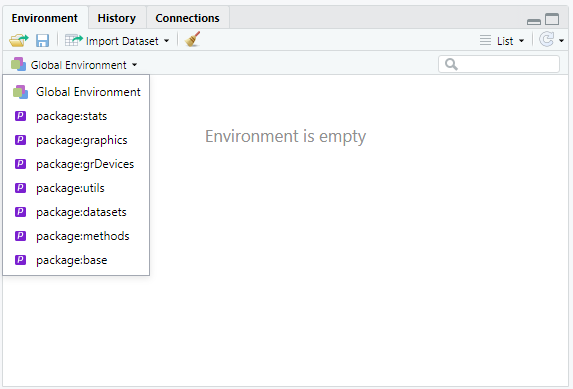The image size is (573, 389).
Task: Click the refresh environment icon
Action: [547, 40]
